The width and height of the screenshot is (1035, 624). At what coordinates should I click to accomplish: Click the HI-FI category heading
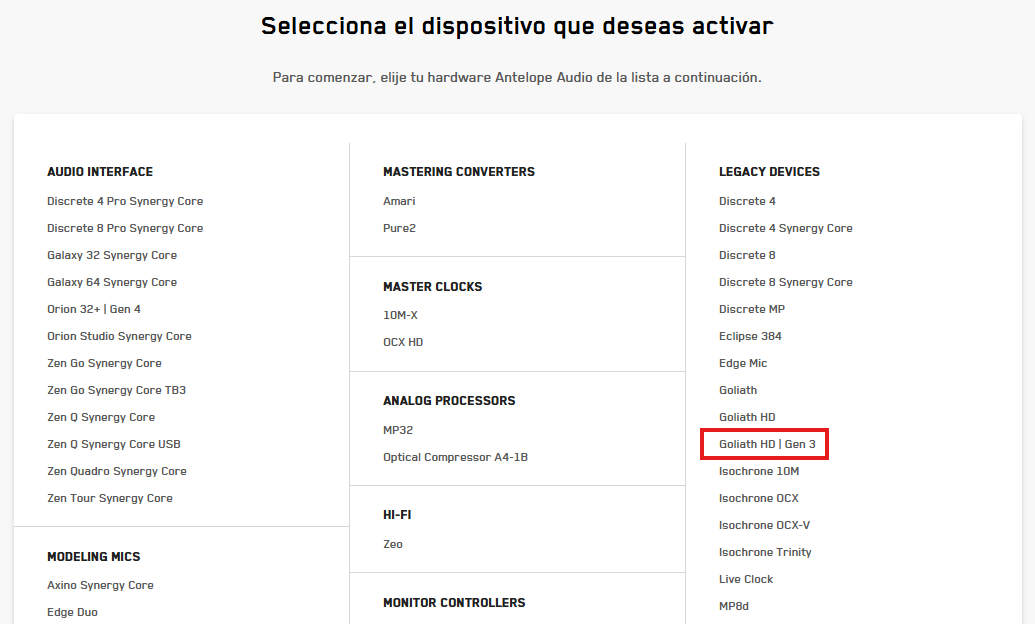click(397, 515)
